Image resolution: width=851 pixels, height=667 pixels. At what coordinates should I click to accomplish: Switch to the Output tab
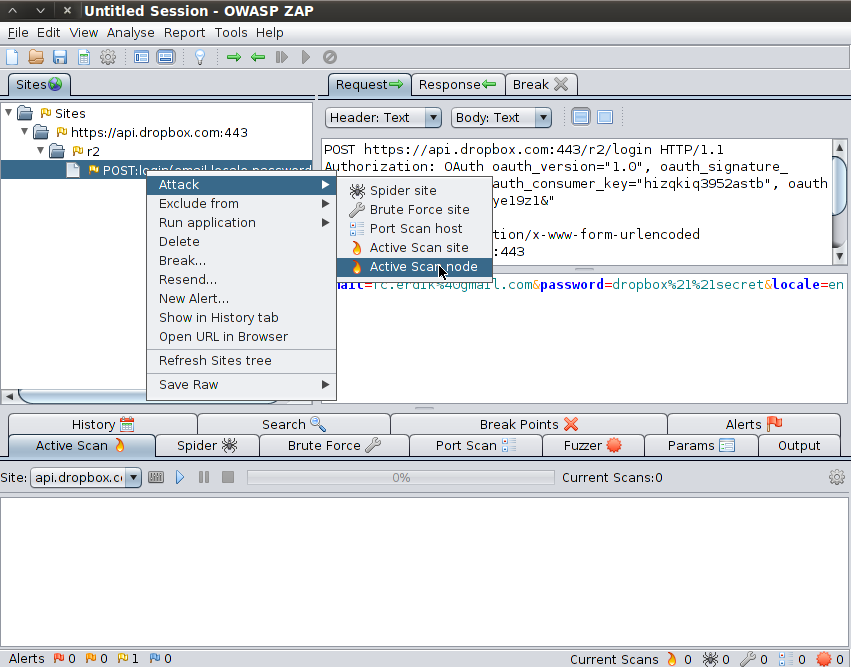pyautogui.click(x=799, y=446)
